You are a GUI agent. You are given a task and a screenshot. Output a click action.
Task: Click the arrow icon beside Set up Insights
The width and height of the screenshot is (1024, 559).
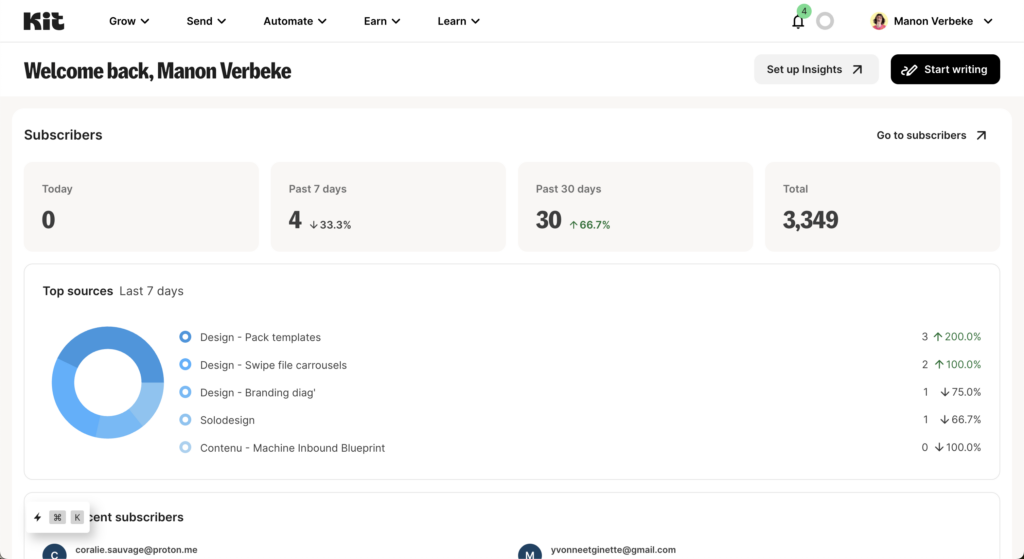(x=857, y=70)
